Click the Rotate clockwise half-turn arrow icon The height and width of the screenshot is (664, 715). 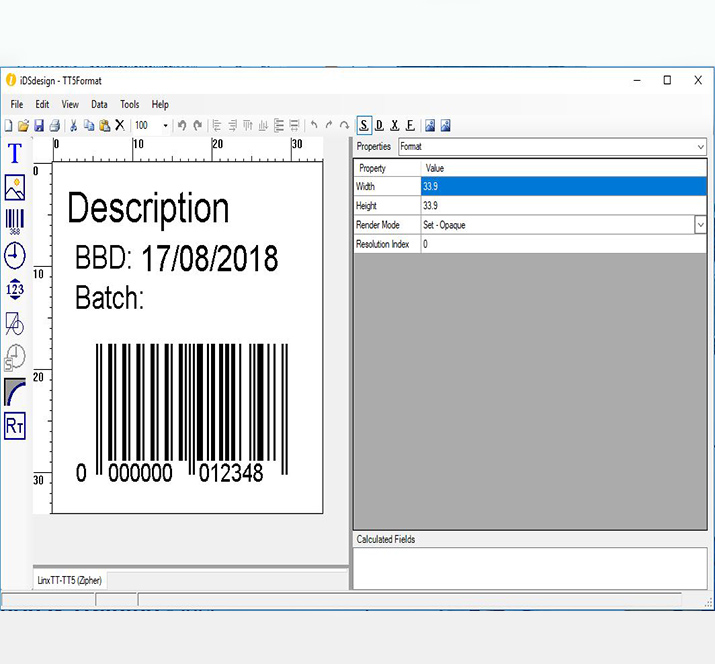pyautogui.click(x=344, y=125)
